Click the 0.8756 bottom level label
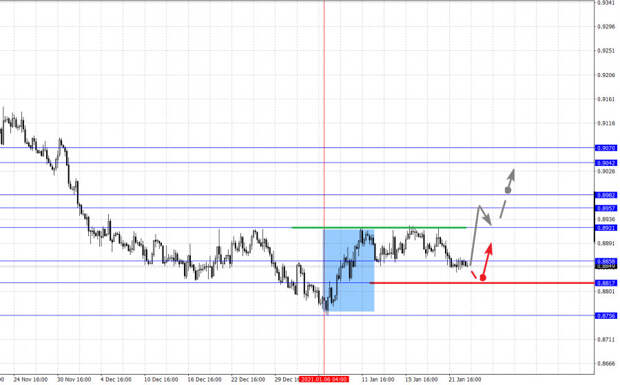Image resolution: width=620 pixels, height=385 pixels. pyautogui.click(x=606, y=316)
